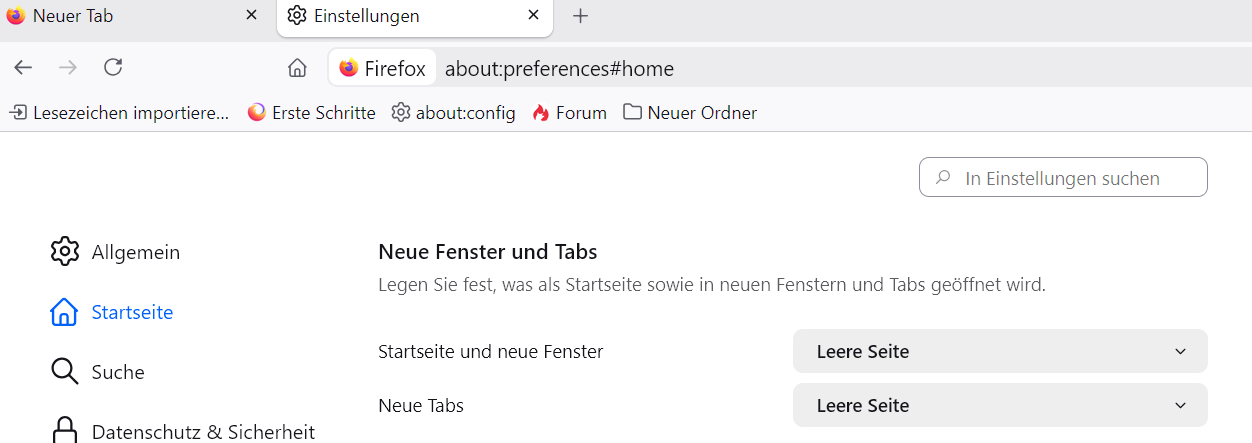Reload the current page
This screenshot has width=1252, height=443.
[113, 68]
